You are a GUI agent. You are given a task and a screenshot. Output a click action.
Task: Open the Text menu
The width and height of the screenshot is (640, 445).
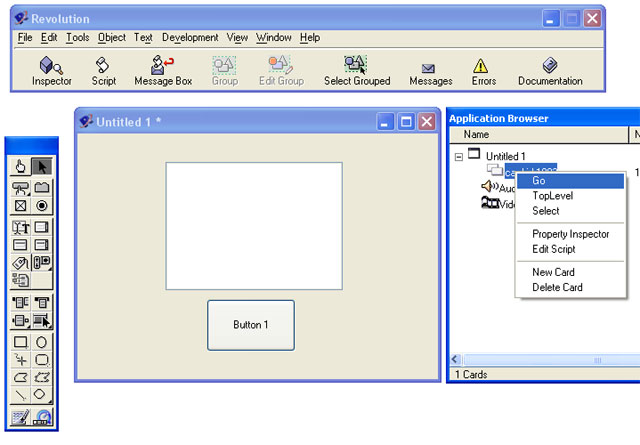pyautogui.click(x=143, y=38)
